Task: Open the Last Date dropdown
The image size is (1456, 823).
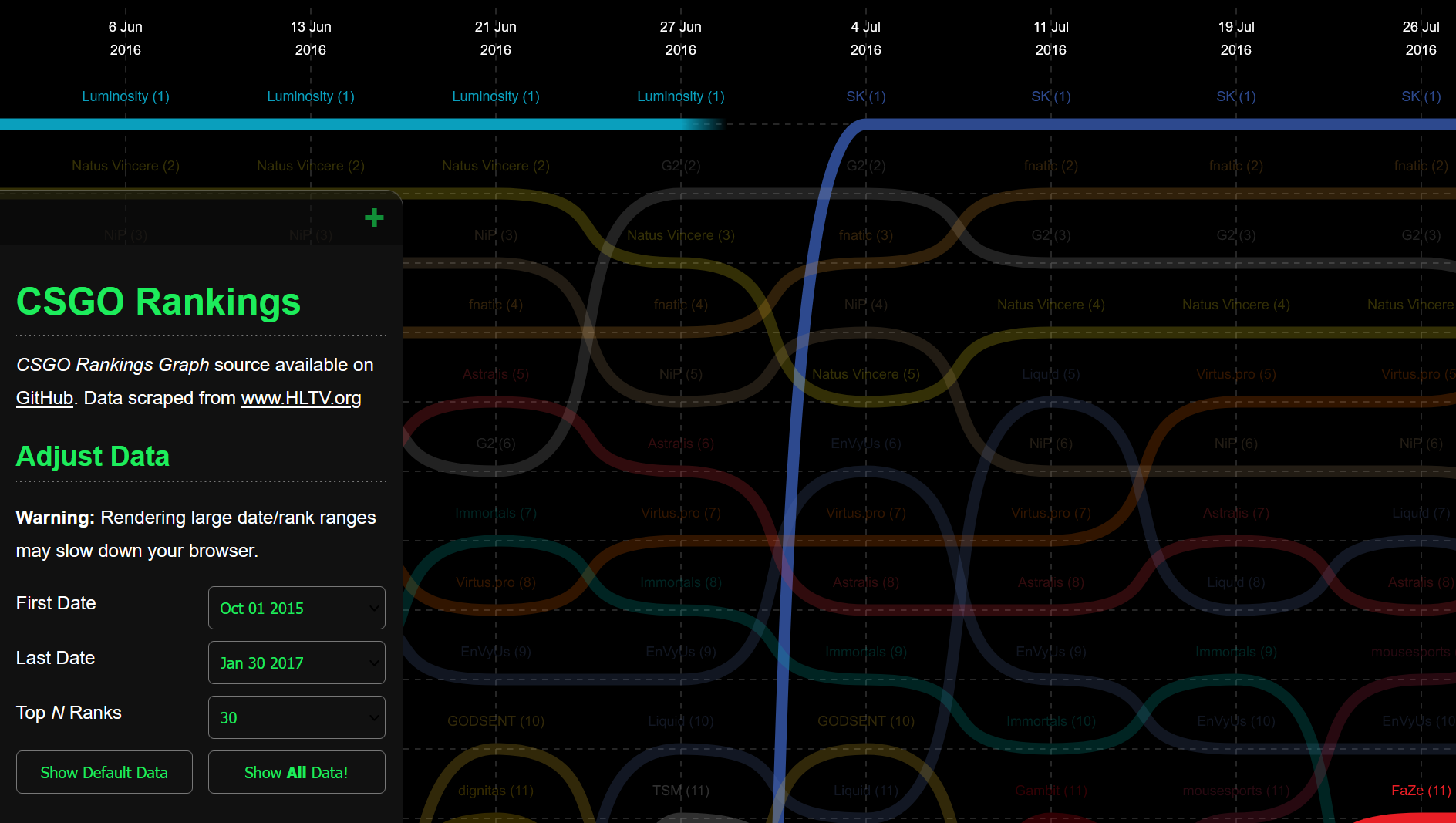Action: [x=297, y=663]
